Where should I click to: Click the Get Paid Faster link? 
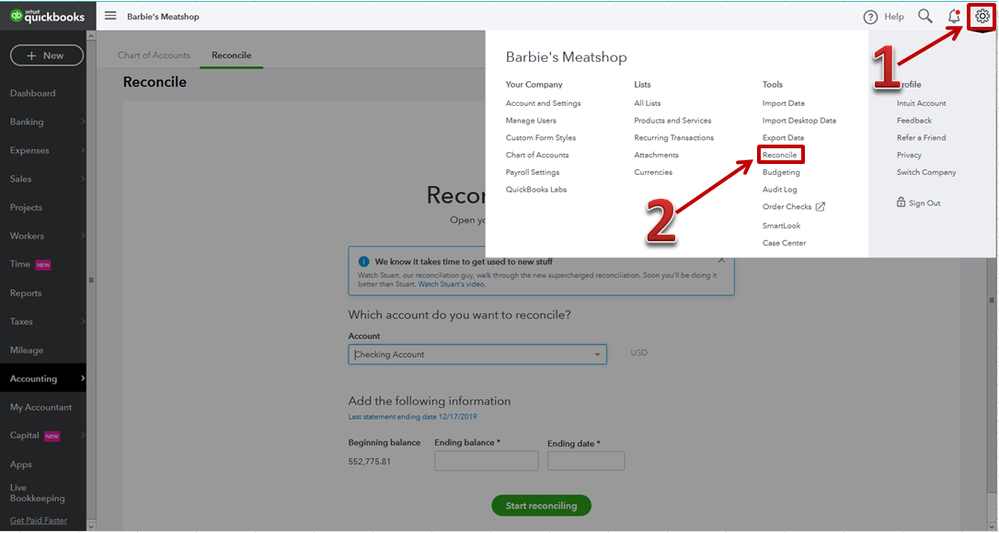[x=38, y=520]
